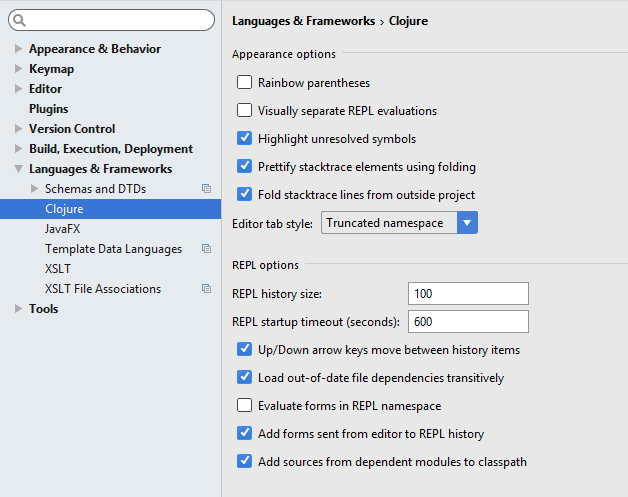Click the search magnifier icon

(20, 20)
